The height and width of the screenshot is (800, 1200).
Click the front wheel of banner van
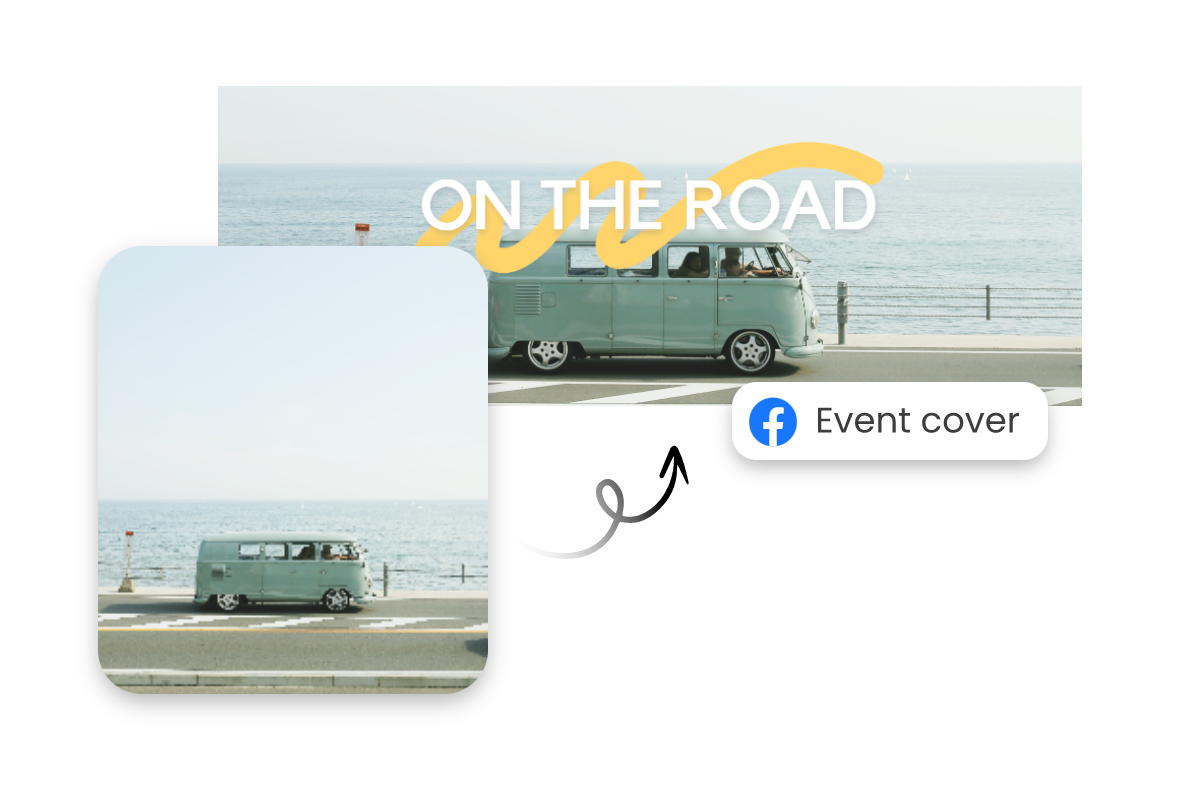[750, 350]
